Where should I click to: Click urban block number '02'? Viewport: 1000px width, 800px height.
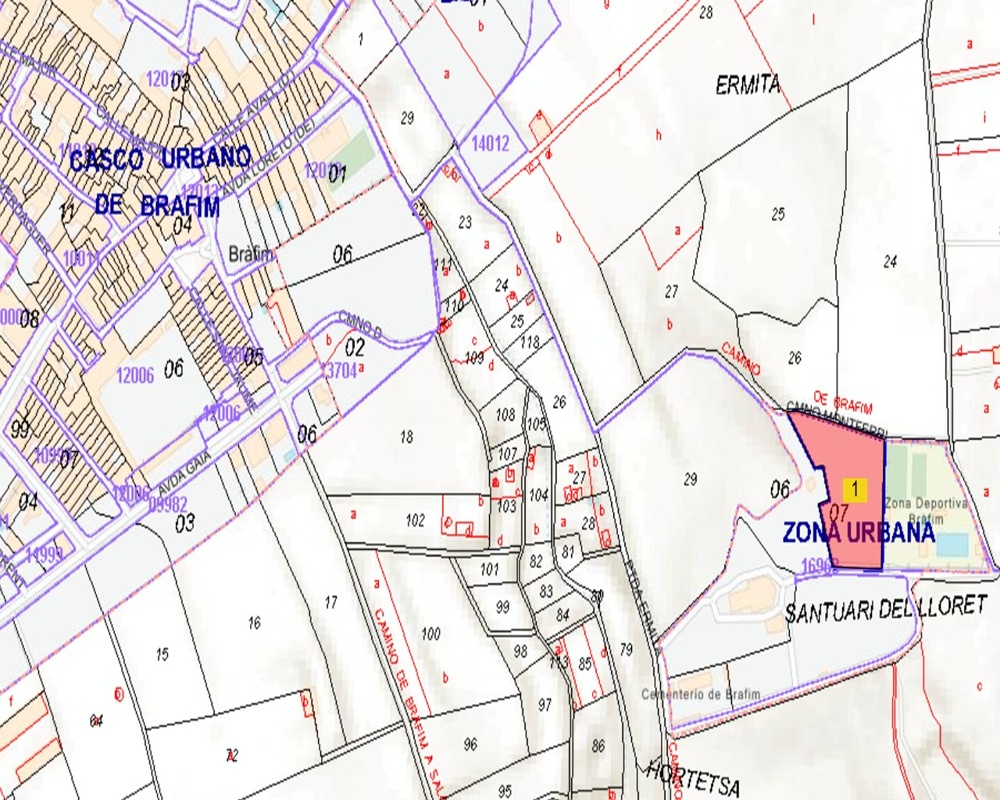[x=355, y=347]
